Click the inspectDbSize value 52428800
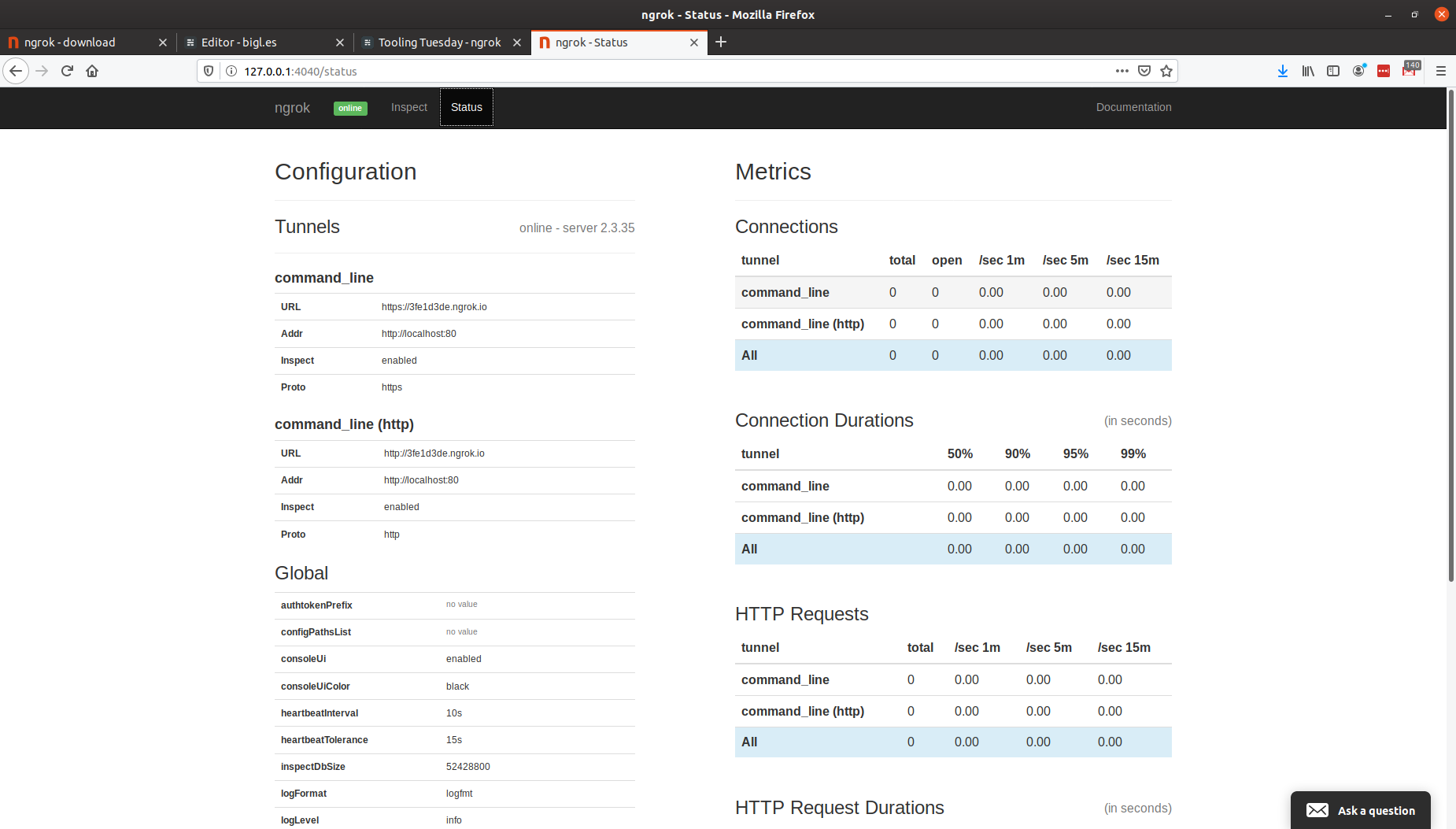 pyautogui.click(x=468, y=767)
